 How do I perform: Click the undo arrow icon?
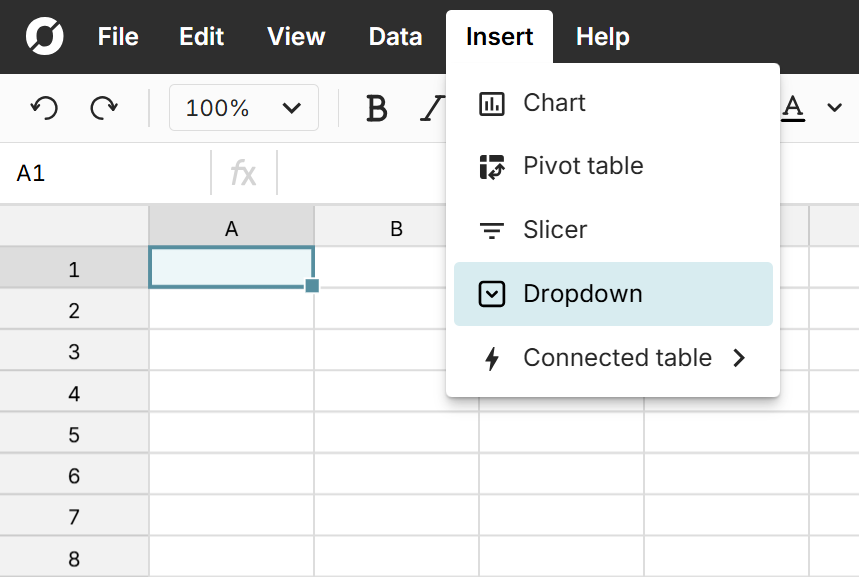click(x=44, y=108)
